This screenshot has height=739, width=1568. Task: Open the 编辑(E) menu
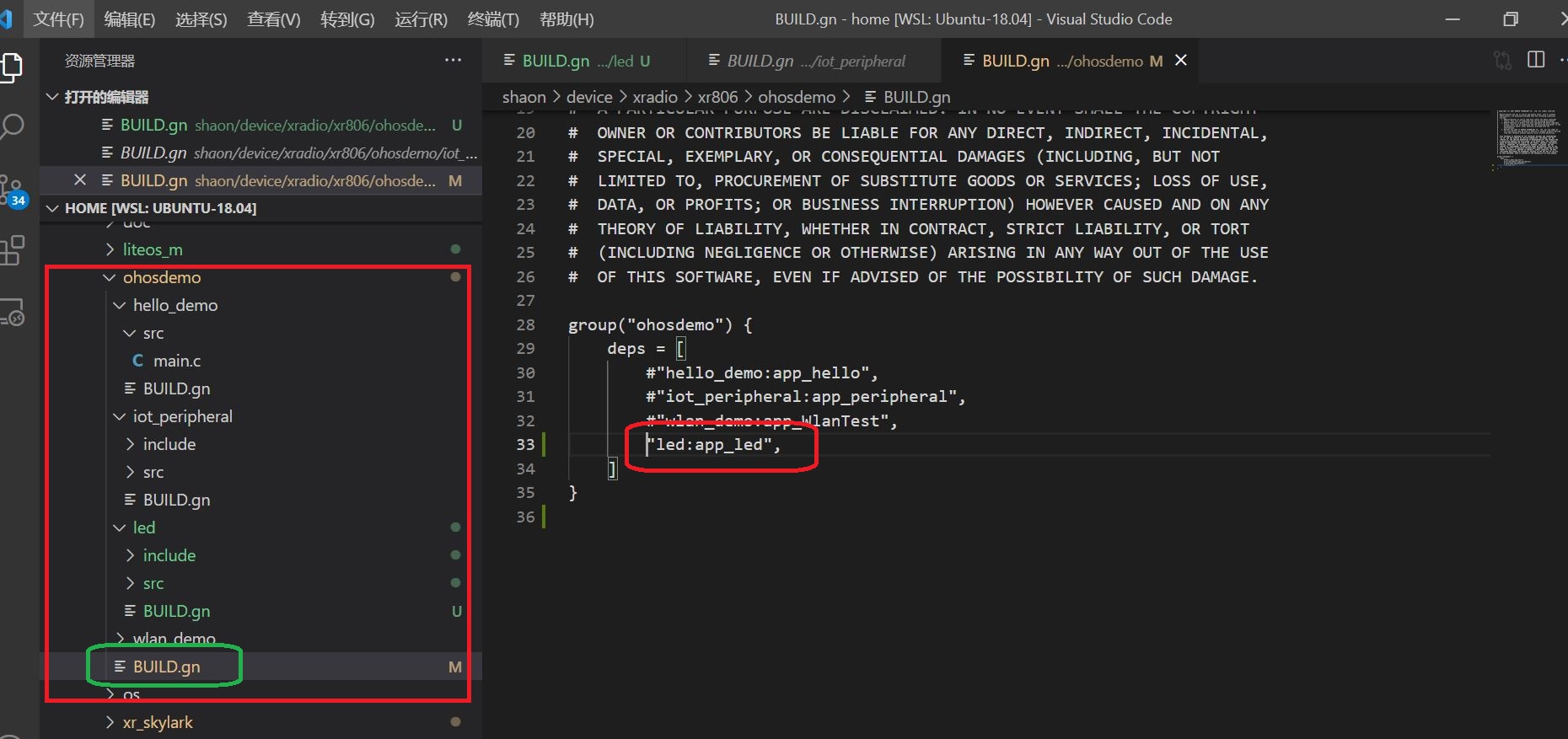(129, 19)
